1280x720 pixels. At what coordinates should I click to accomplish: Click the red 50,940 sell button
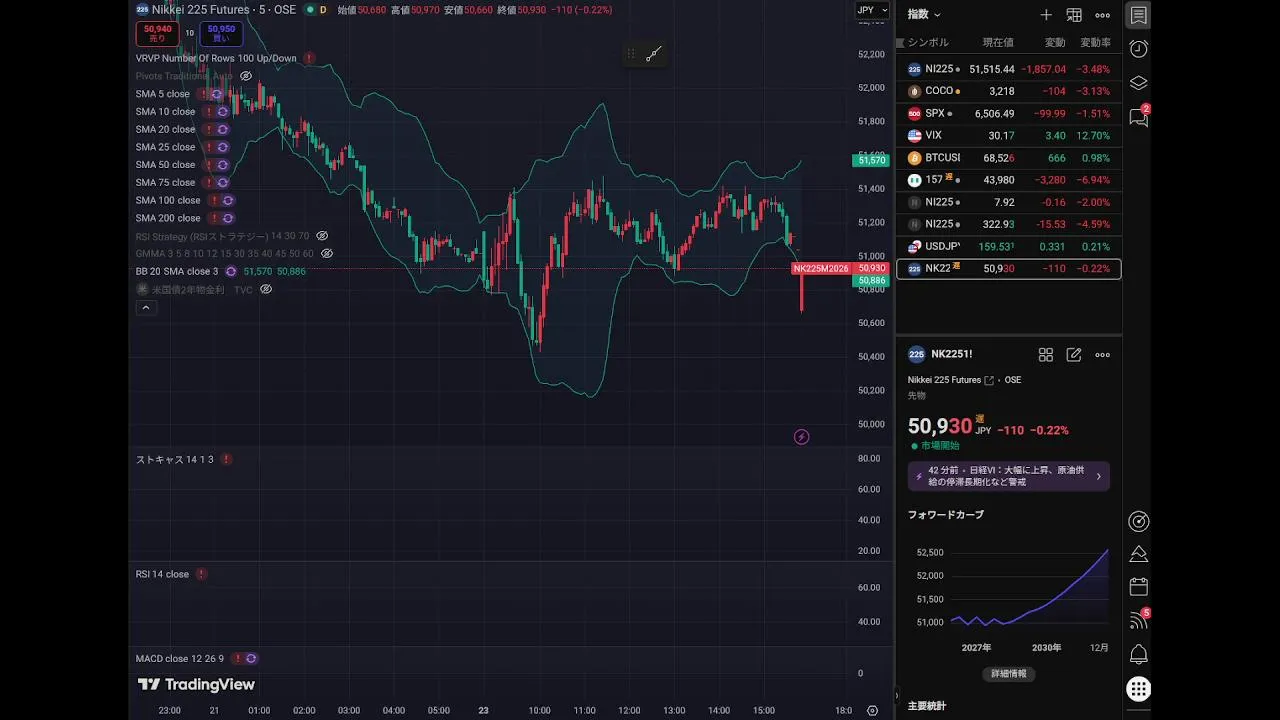pos(158,33)
